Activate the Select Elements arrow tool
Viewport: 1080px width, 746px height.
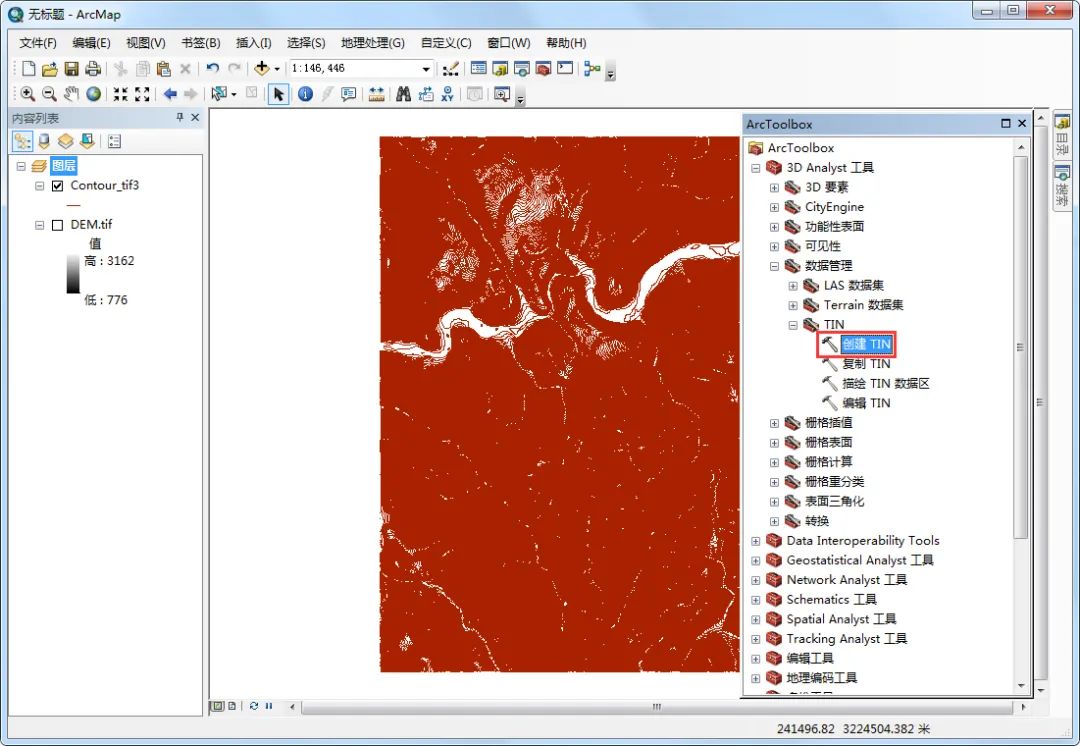click(x=278, y=94)
